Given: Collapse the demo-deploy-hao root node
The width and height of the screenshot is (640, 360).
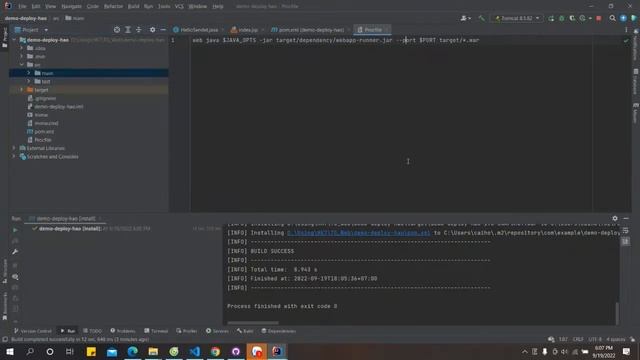Looking at the screenshot, I should pyautogui.click(x=15, y=40).
